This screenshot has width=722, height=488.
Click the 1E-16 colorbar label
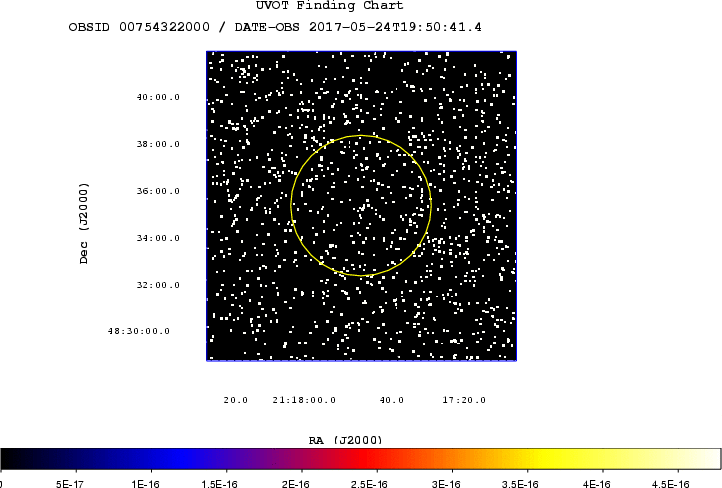click(x=145, y=483)
